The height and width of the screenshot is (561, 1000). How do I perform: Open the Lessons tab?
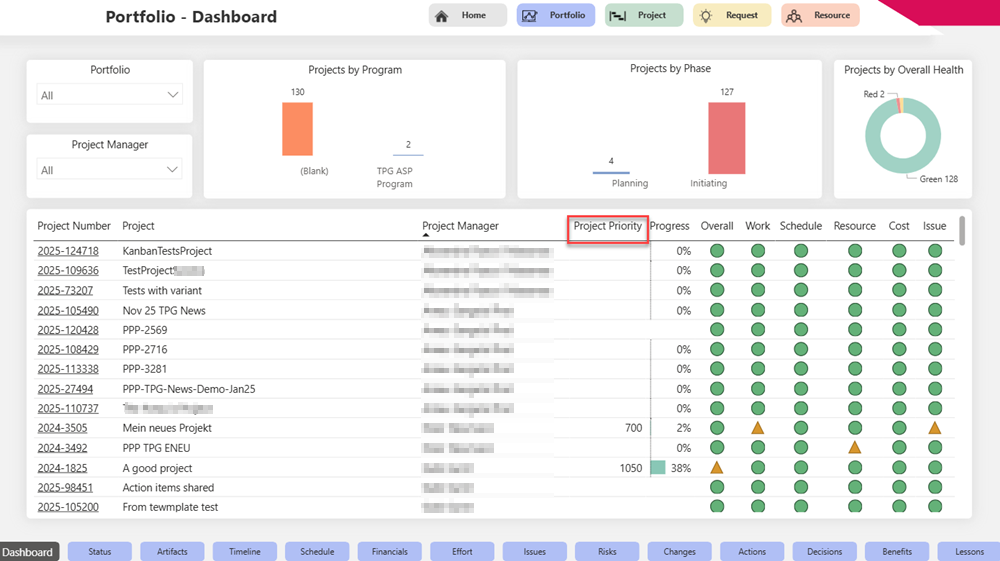(x=969, y=551)
